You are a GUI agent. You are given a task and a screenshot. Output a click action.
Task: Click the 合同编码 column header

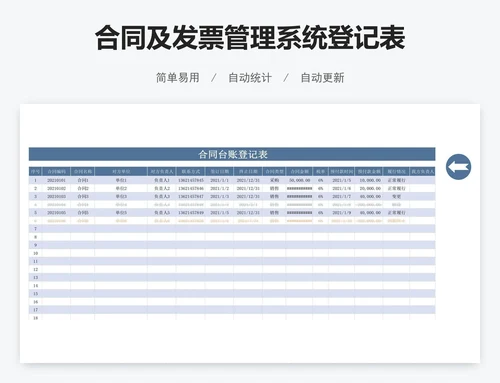click(x=56, y=172)
